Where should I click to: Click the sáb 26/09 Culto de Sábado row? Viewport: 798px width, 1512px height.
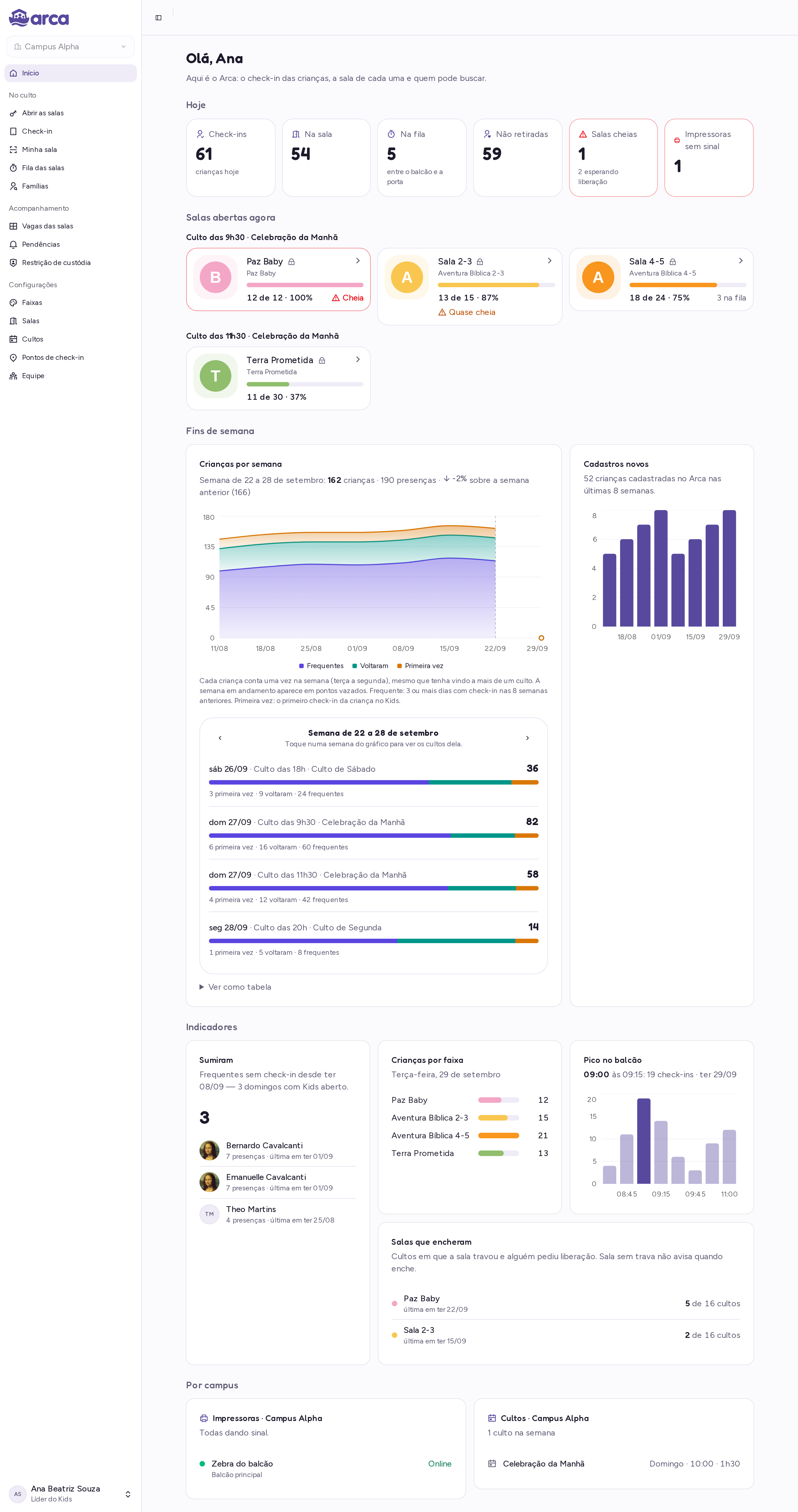pyautogui.click(x=374, y=781)
